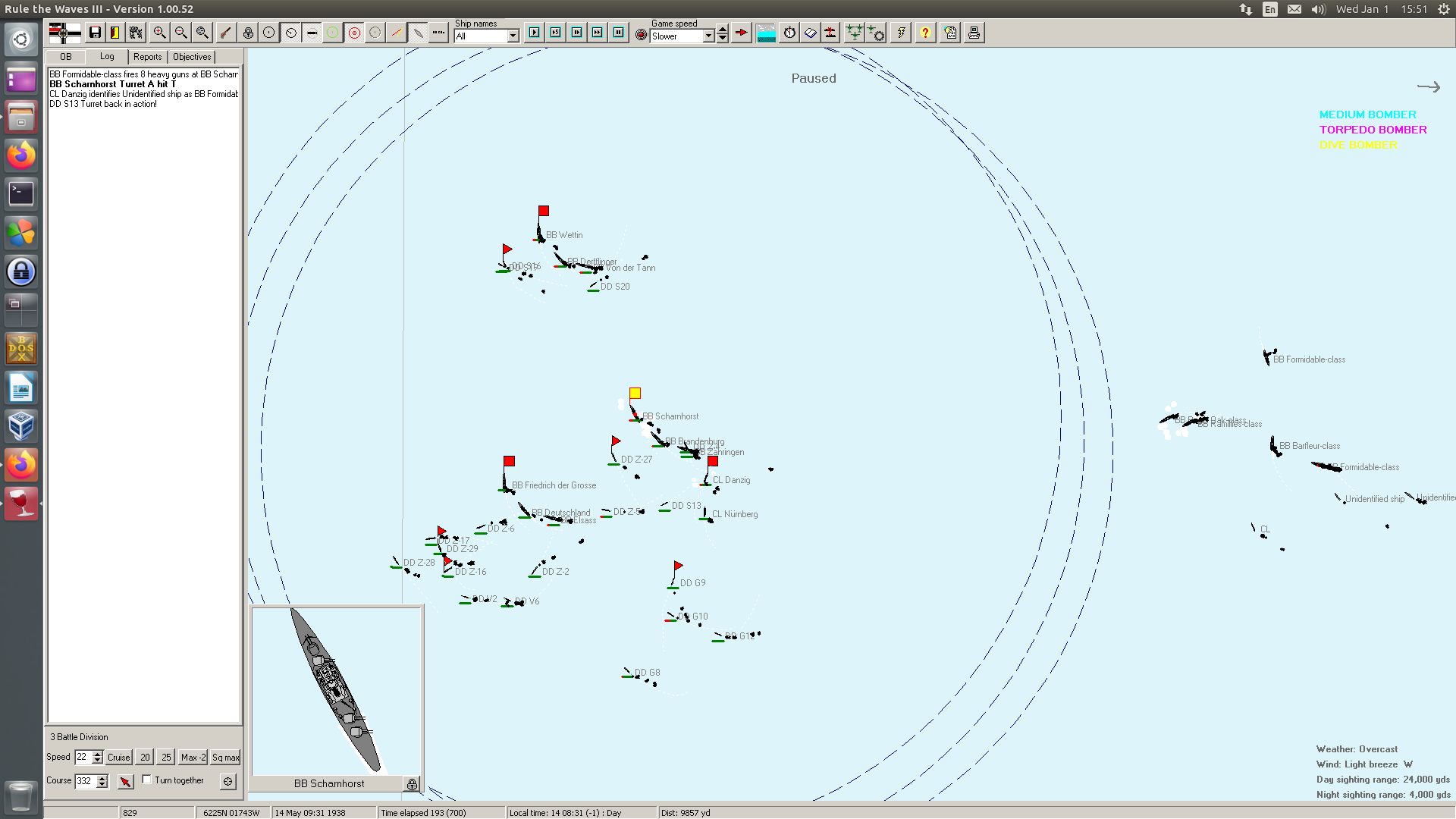Click the padlock lock-view icon in the toolbar
This screenshot has width=1456, height=819.
(x=248, y=33)
